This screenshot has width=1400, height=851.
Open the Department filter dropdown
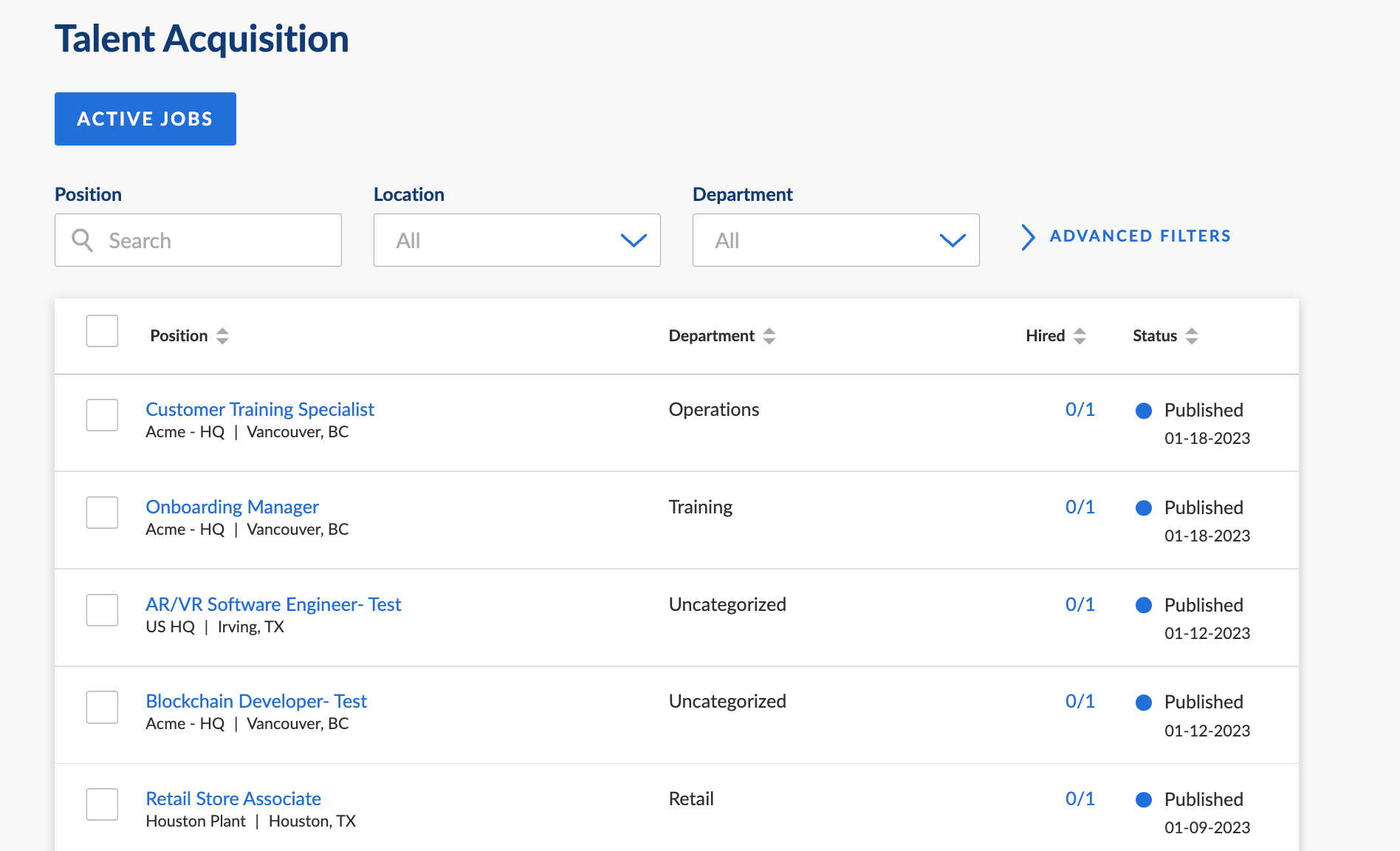pos(836,240)
